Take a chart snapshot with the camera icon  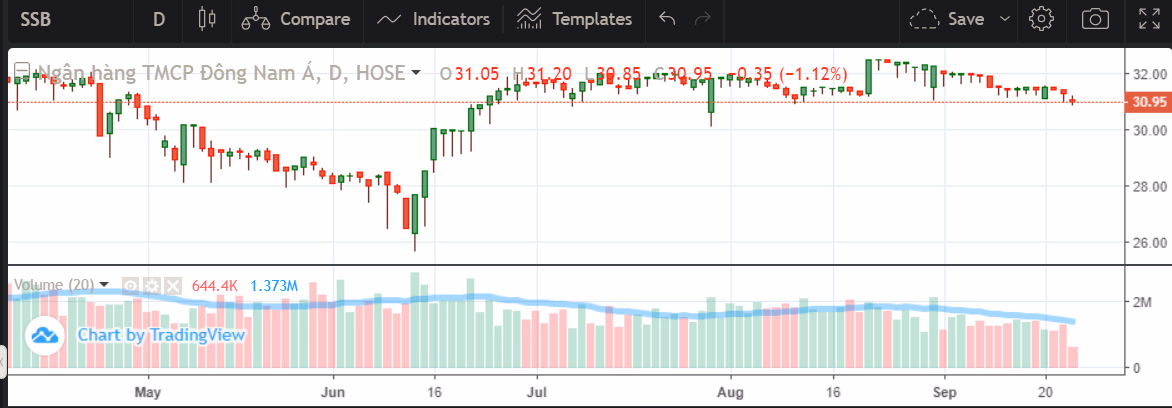point(1096,18)
